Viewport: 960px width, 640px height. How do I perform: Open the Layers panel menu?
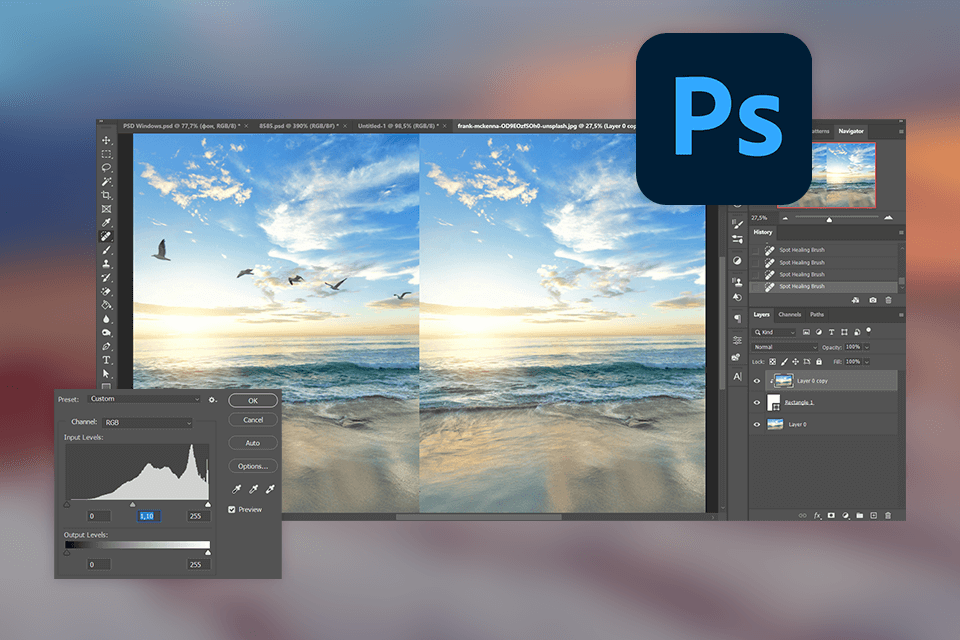pos(901,315)
